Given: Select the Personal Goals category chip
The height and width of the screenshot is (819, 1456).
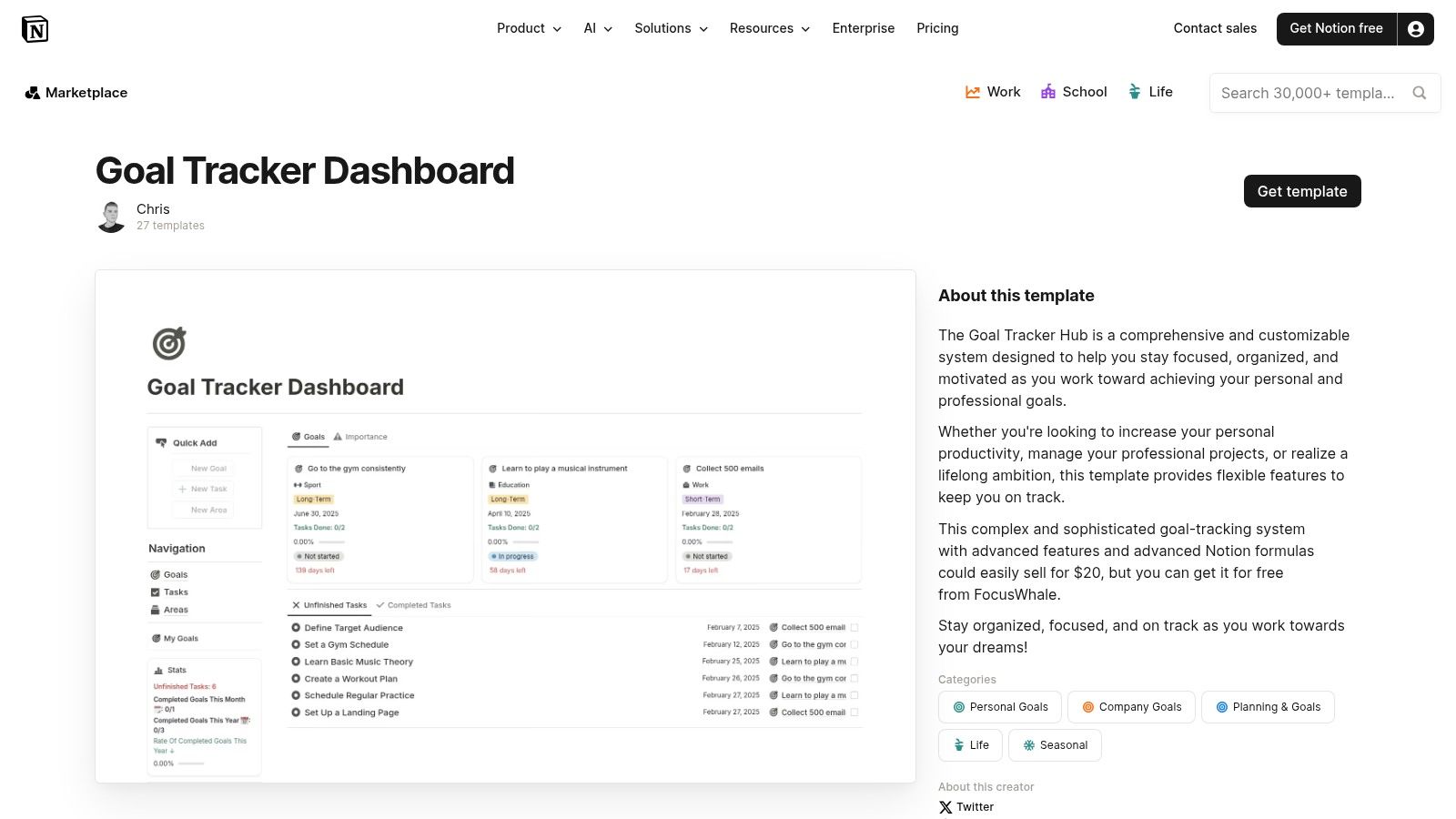Looking at the screenshot, I should click(999, 707).
